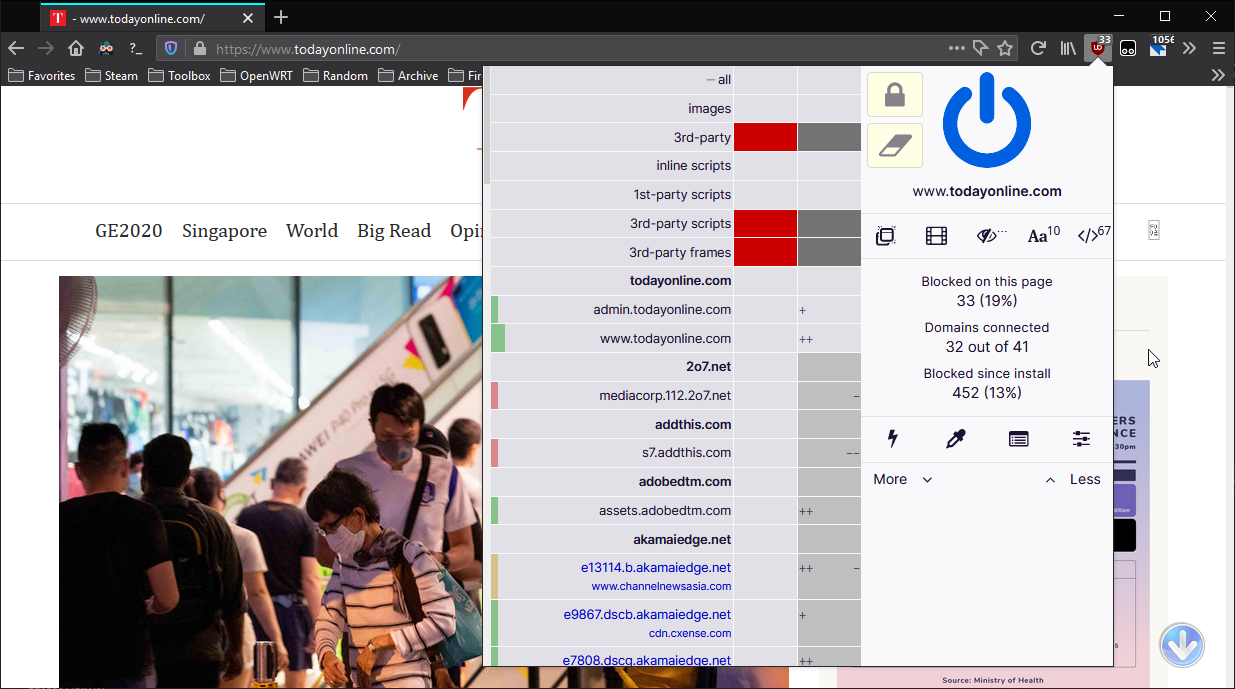Click the uBlock Origin big power button
The image size is (1235, 689).
[x=987, y=120]
